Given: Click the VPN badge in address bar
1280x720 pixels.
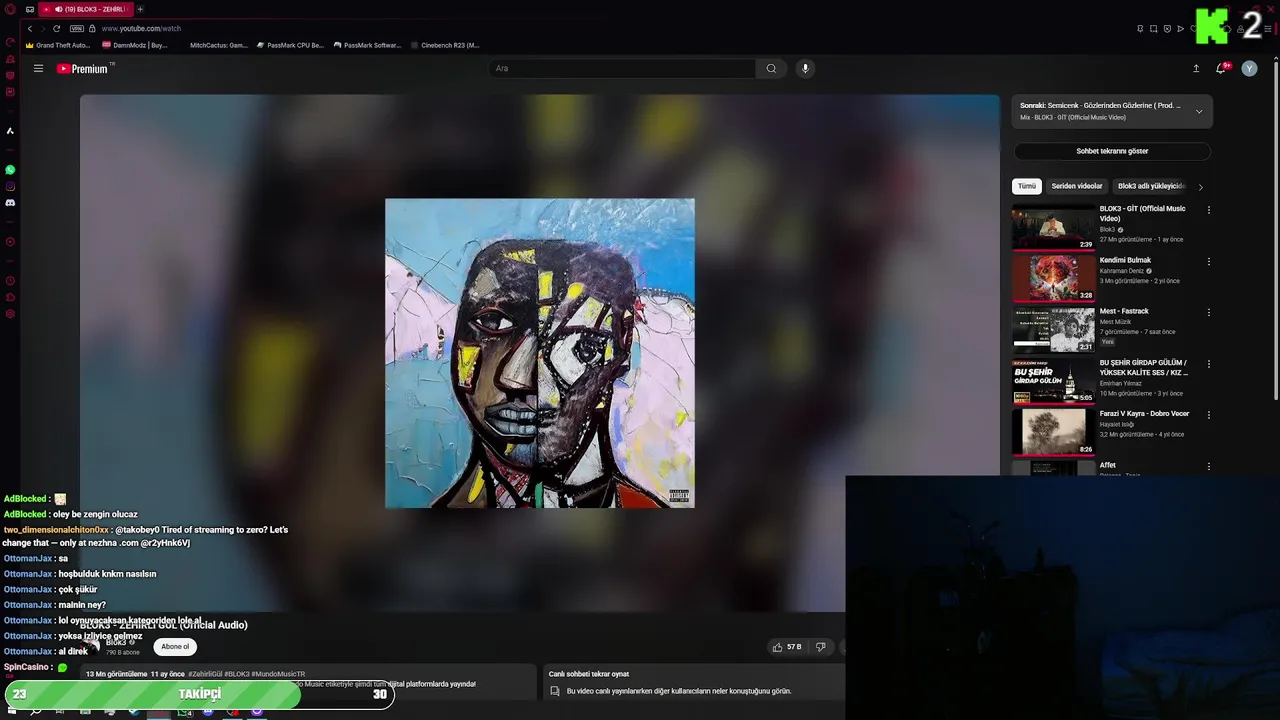Looking at the screenshot, I should pos(76,28).
